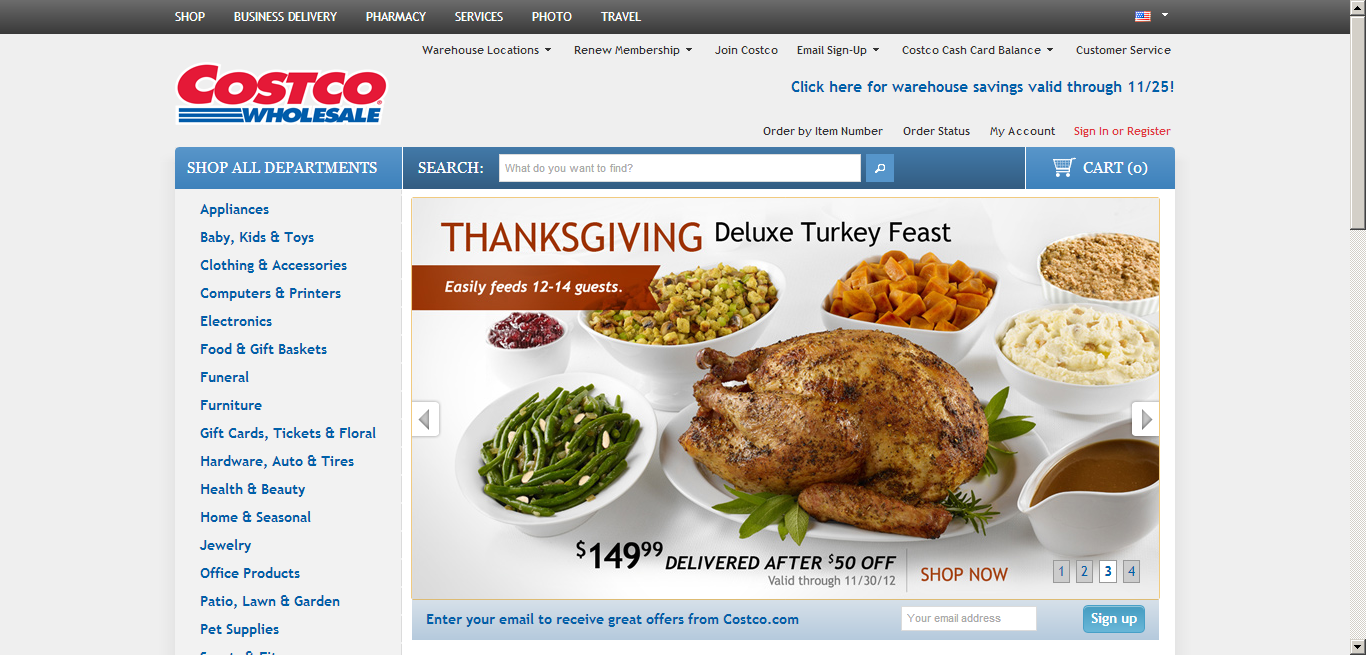
Task: Open Electronics department in sidebar
Action: click(x=236, y=321)
